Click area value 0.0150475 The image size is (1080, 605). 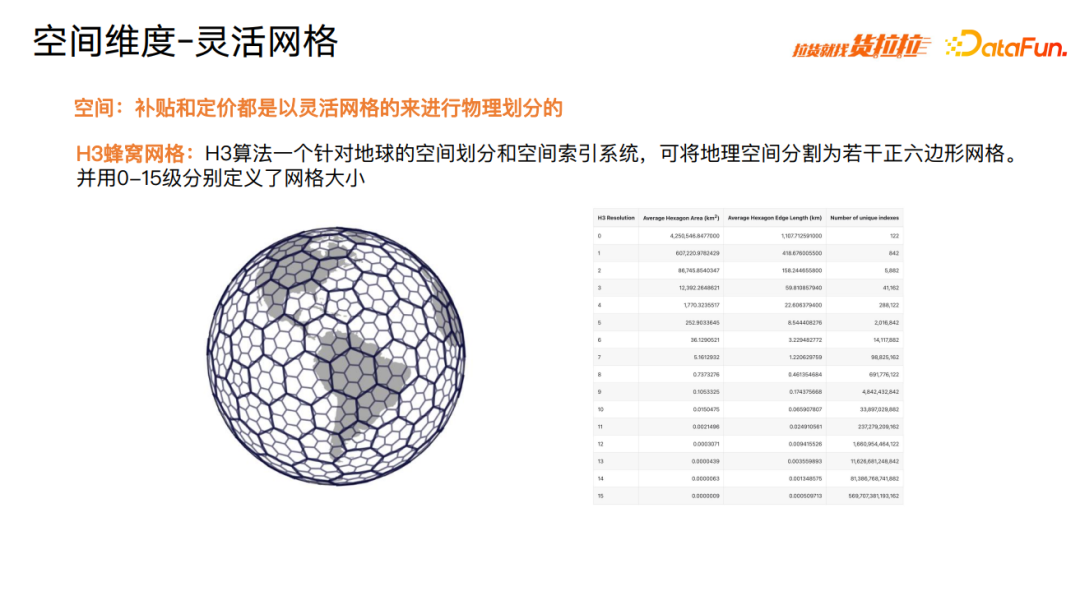point(706,409)
